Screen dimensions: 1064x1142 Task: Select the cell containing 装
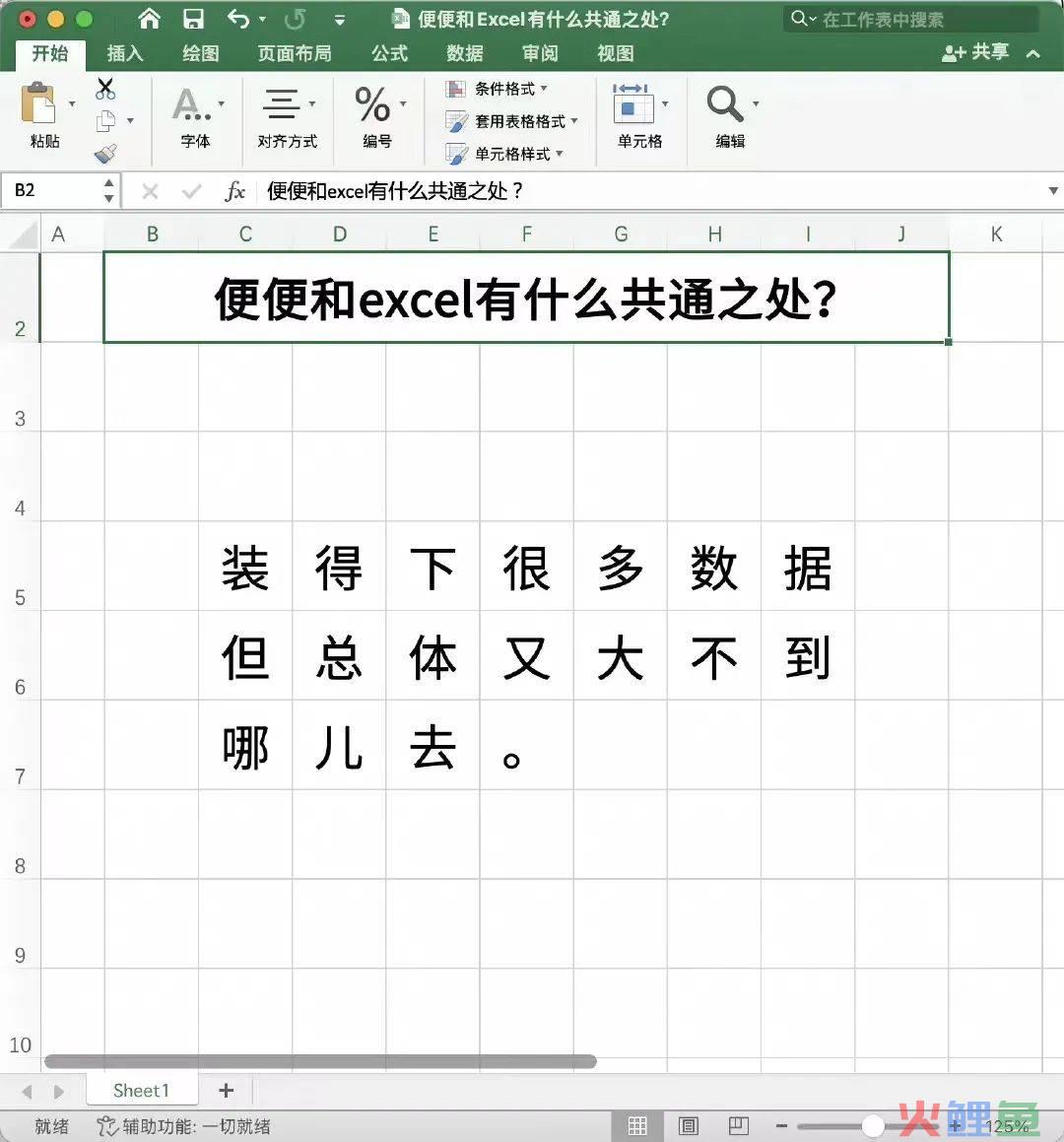[x=245, y=567]
